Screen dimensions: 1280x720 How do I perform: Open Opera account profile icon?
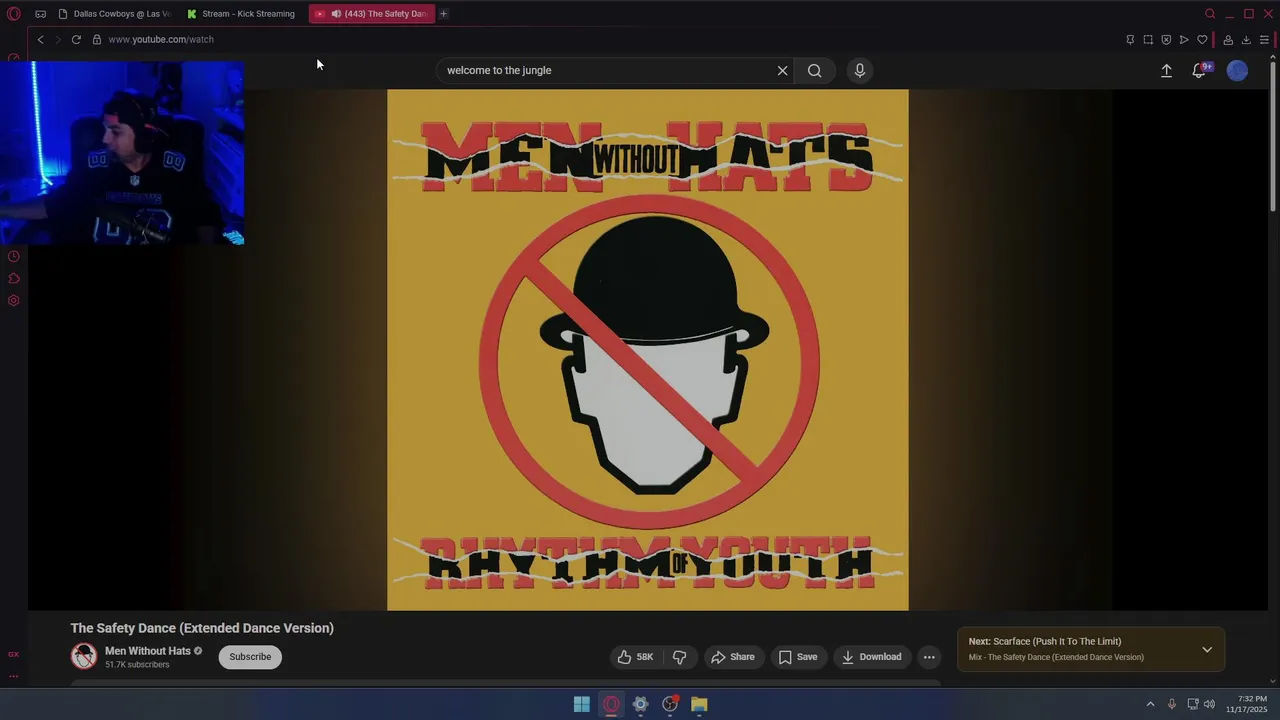point(1228,40)
